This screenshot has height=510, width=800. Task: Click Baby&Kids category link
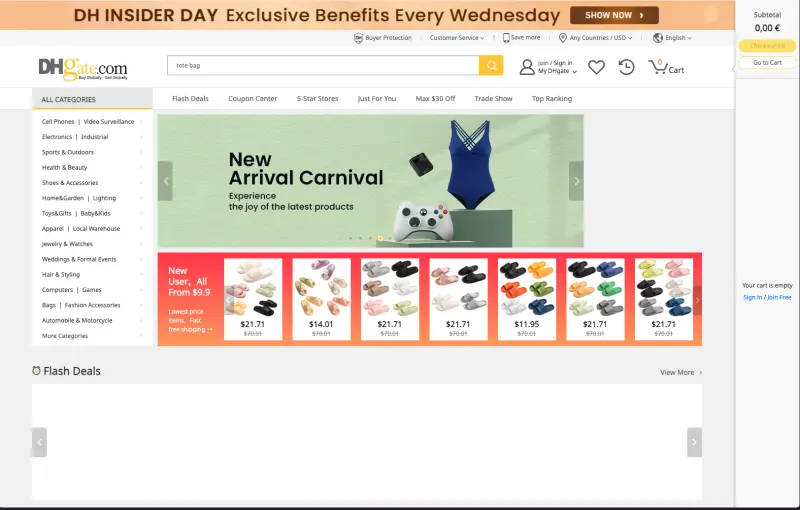tap(95, 214)
